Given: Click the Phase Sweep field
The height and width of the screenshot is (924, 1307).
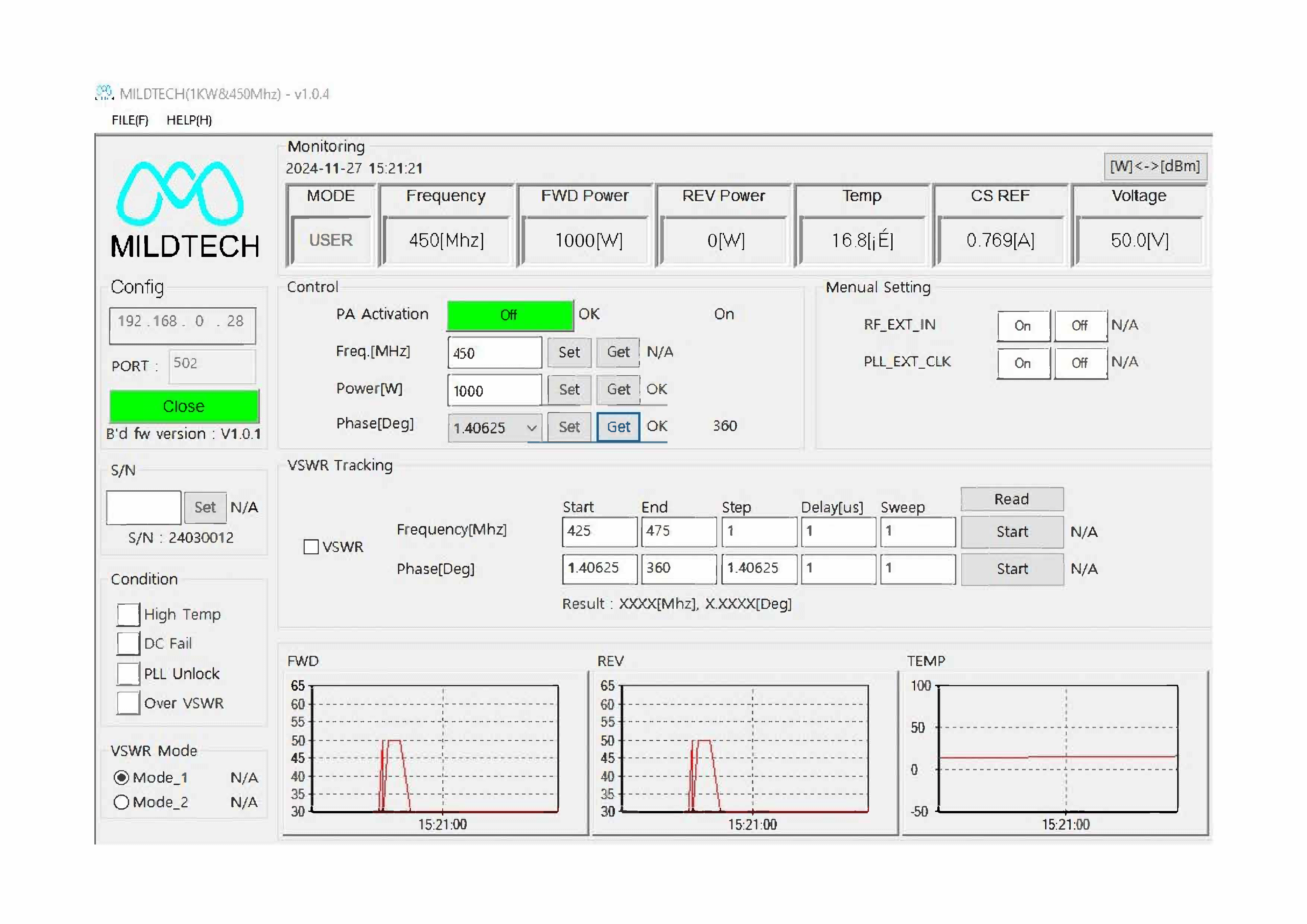Looking at the screenshot, I should 918,569.
